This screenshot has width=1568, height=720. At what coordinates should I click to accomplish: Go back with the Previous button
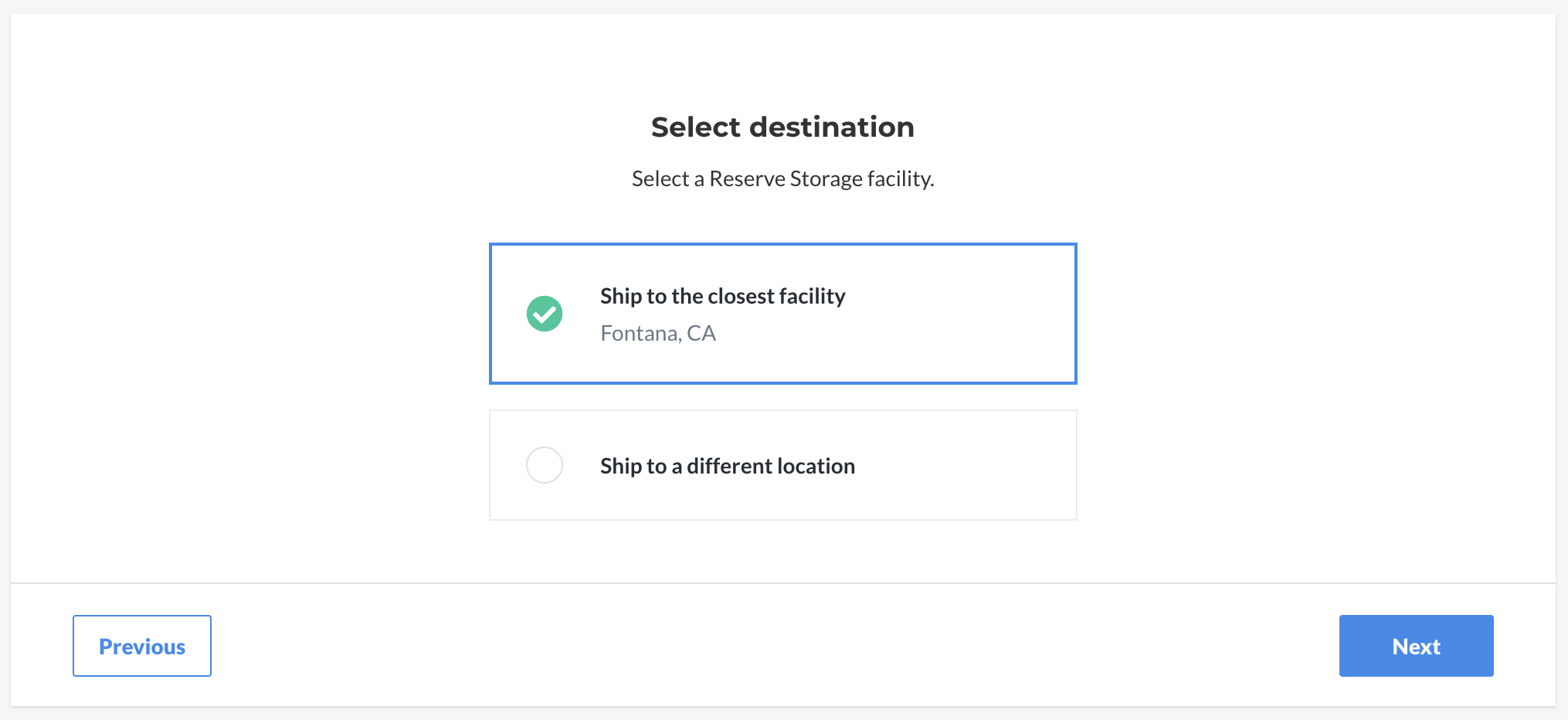click(x=142, y=646)
